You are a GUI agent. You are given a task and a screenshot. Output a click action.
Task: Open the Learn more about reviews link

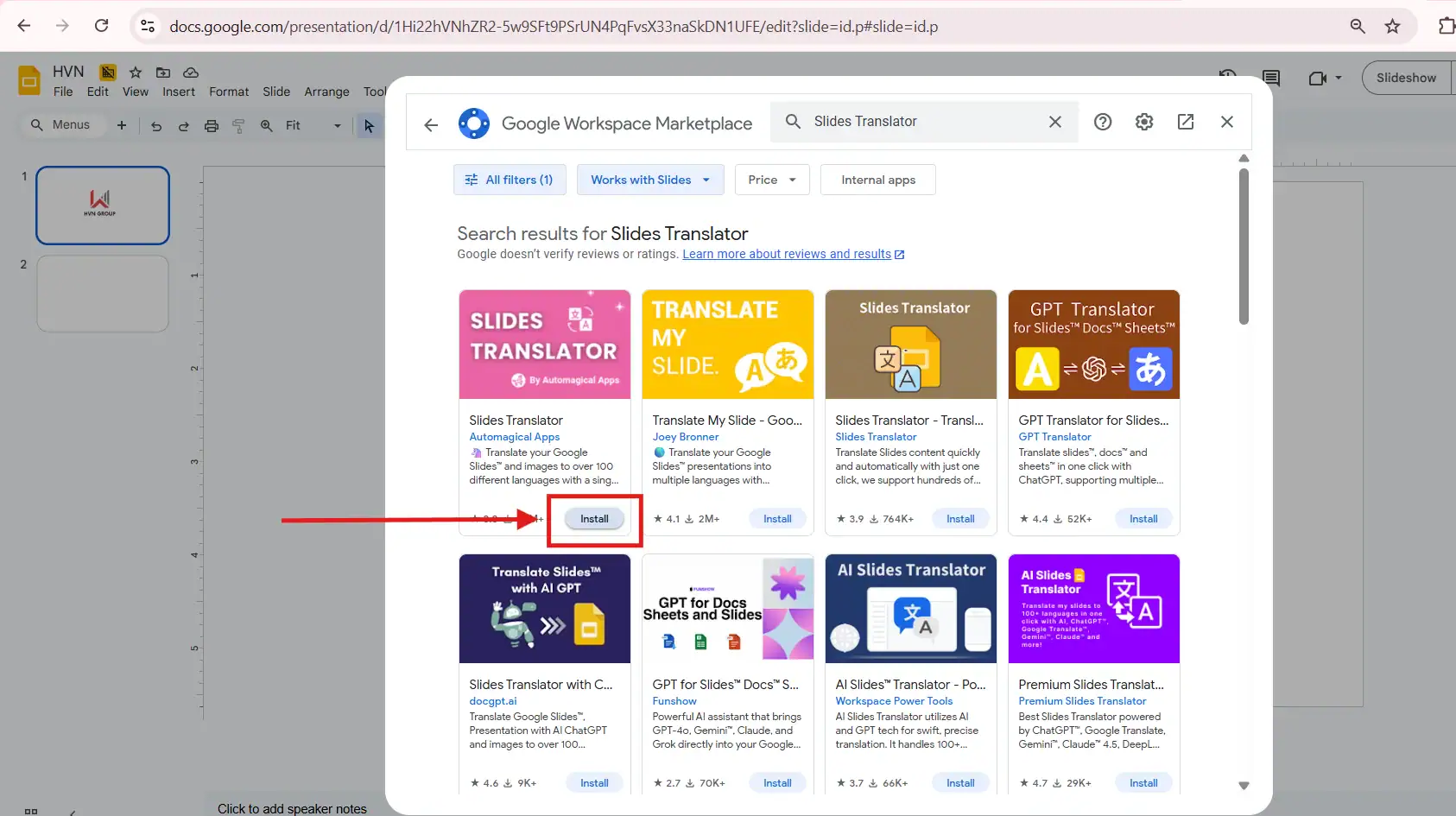tap(787, 253)
